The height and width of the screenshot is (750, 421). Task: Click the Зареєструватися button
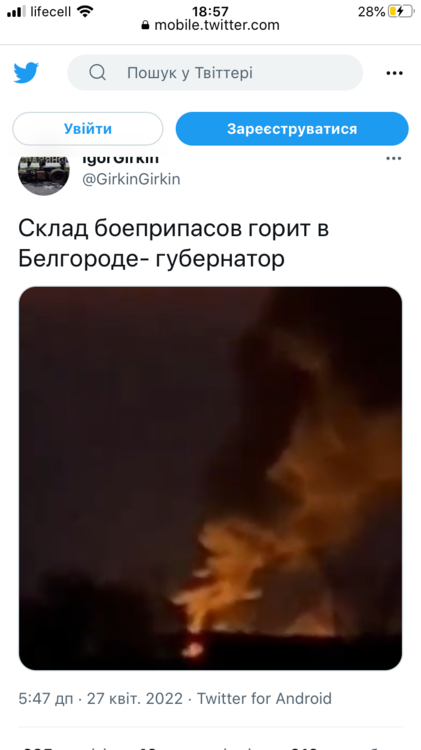click(292, 129)
